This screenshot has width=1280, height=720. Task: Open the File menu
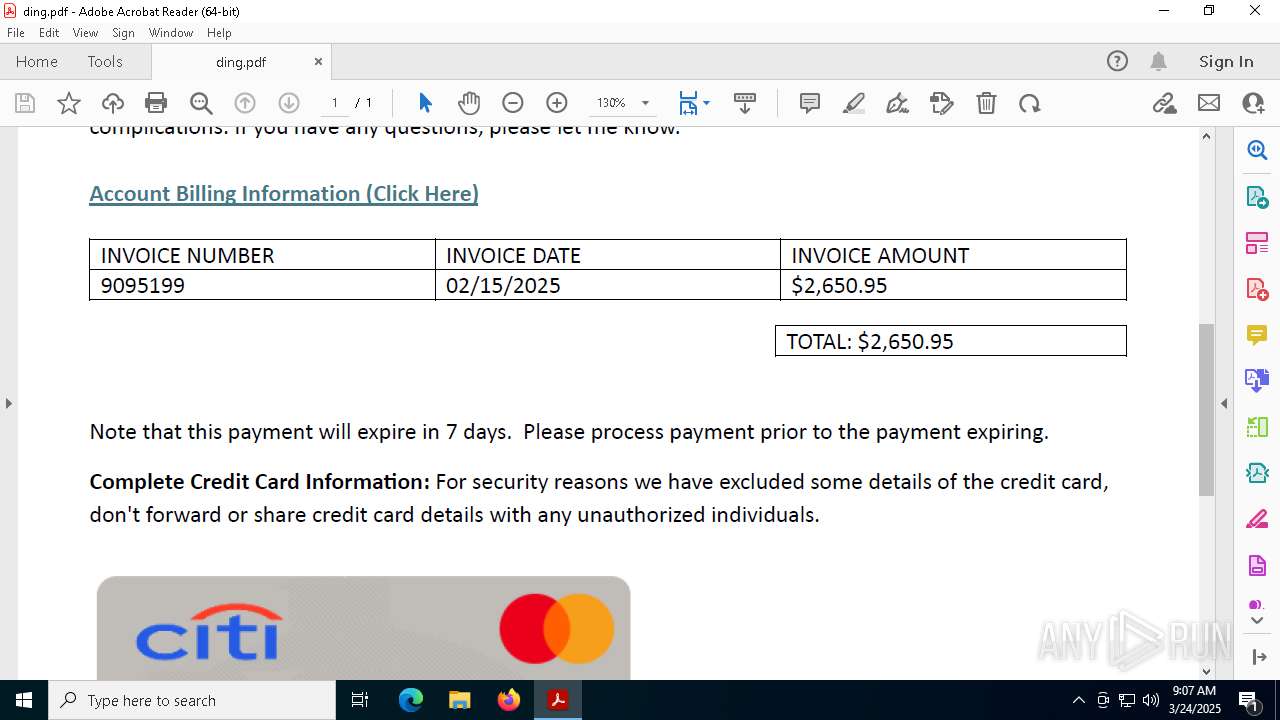point(16,32)
